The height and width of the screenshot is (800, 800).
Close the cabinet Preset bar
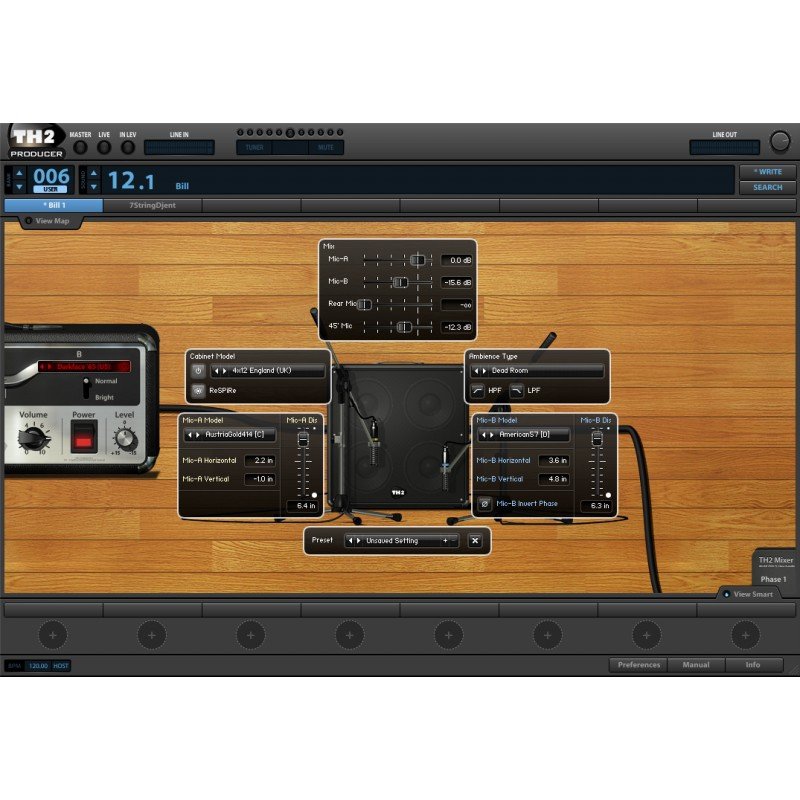(x=475, y=541)
